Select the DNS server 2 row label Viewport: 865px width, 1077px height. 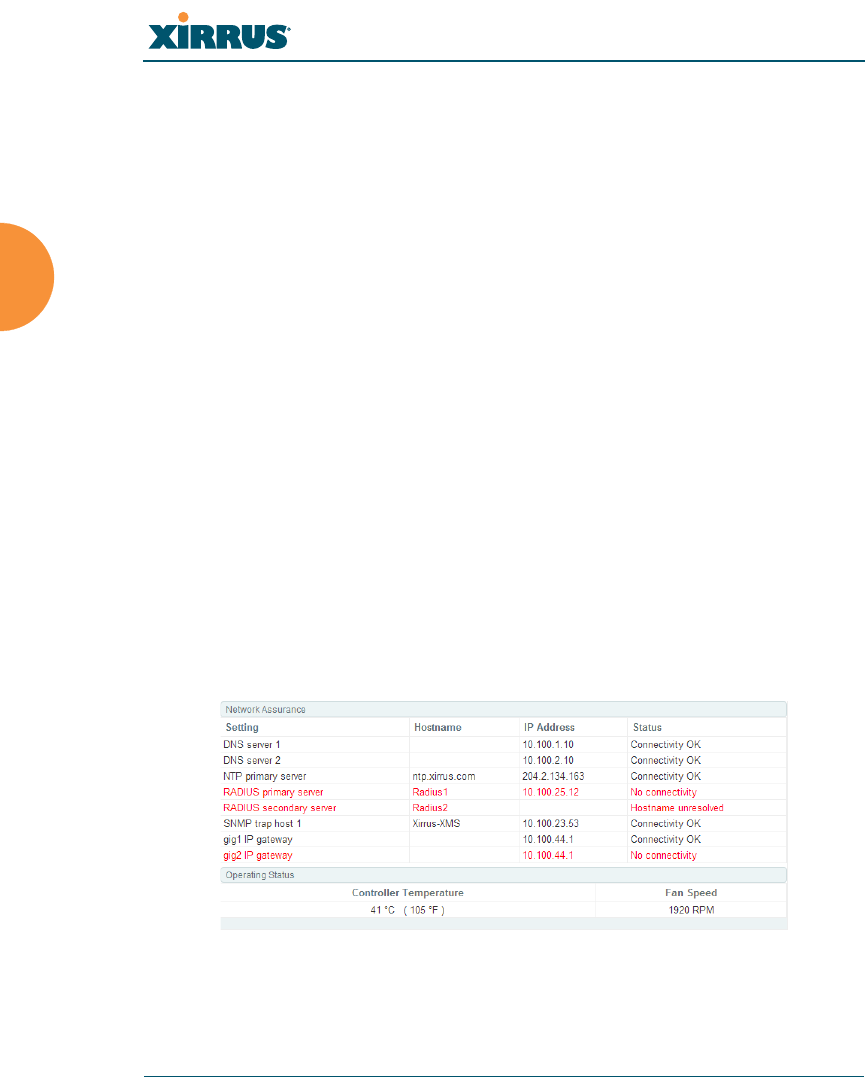(x=251, y=760)
